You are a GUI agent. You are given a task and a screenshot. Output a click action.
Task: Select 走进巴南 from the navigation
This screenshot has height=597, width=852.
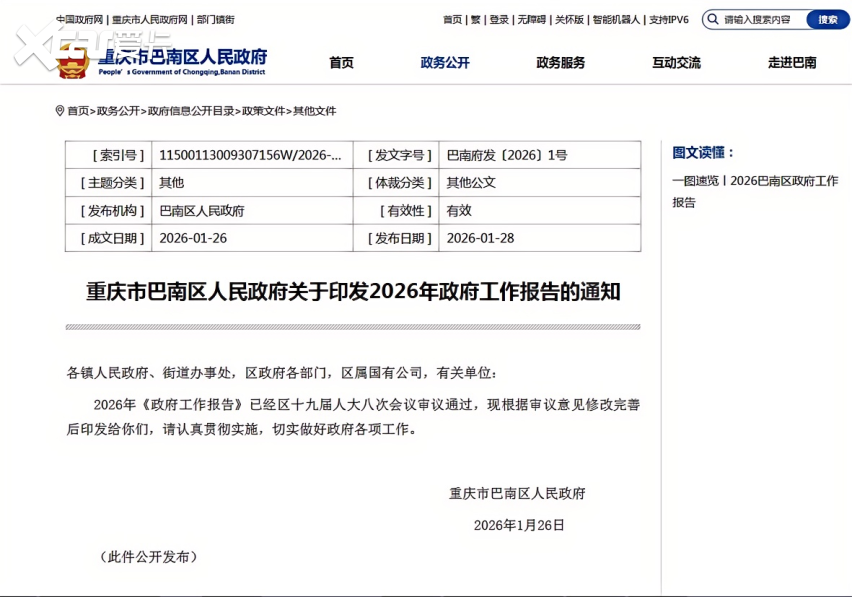tap(791, 62)
